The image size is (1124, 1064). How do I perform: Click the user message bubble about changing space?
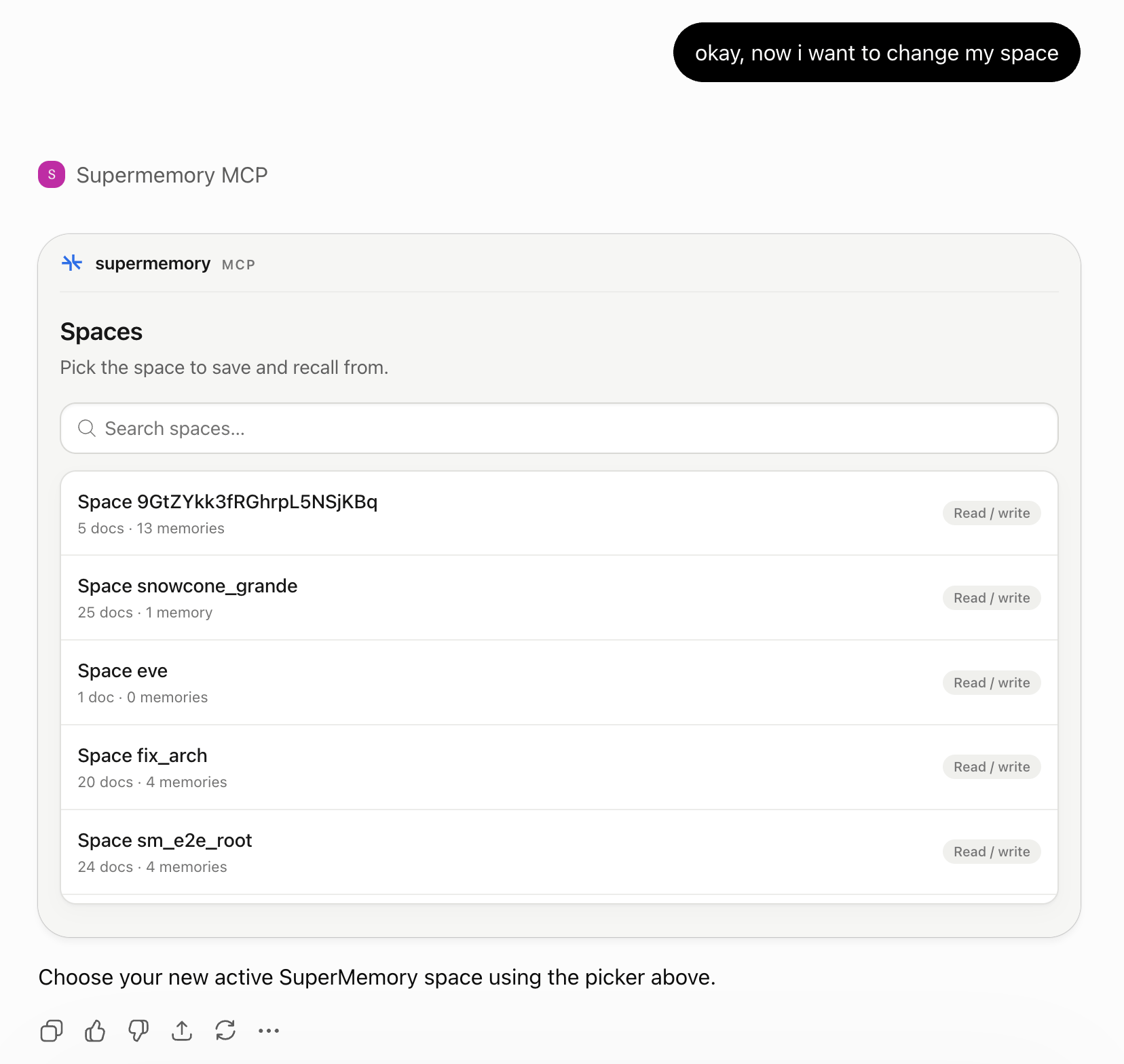[x=876, y=52]
